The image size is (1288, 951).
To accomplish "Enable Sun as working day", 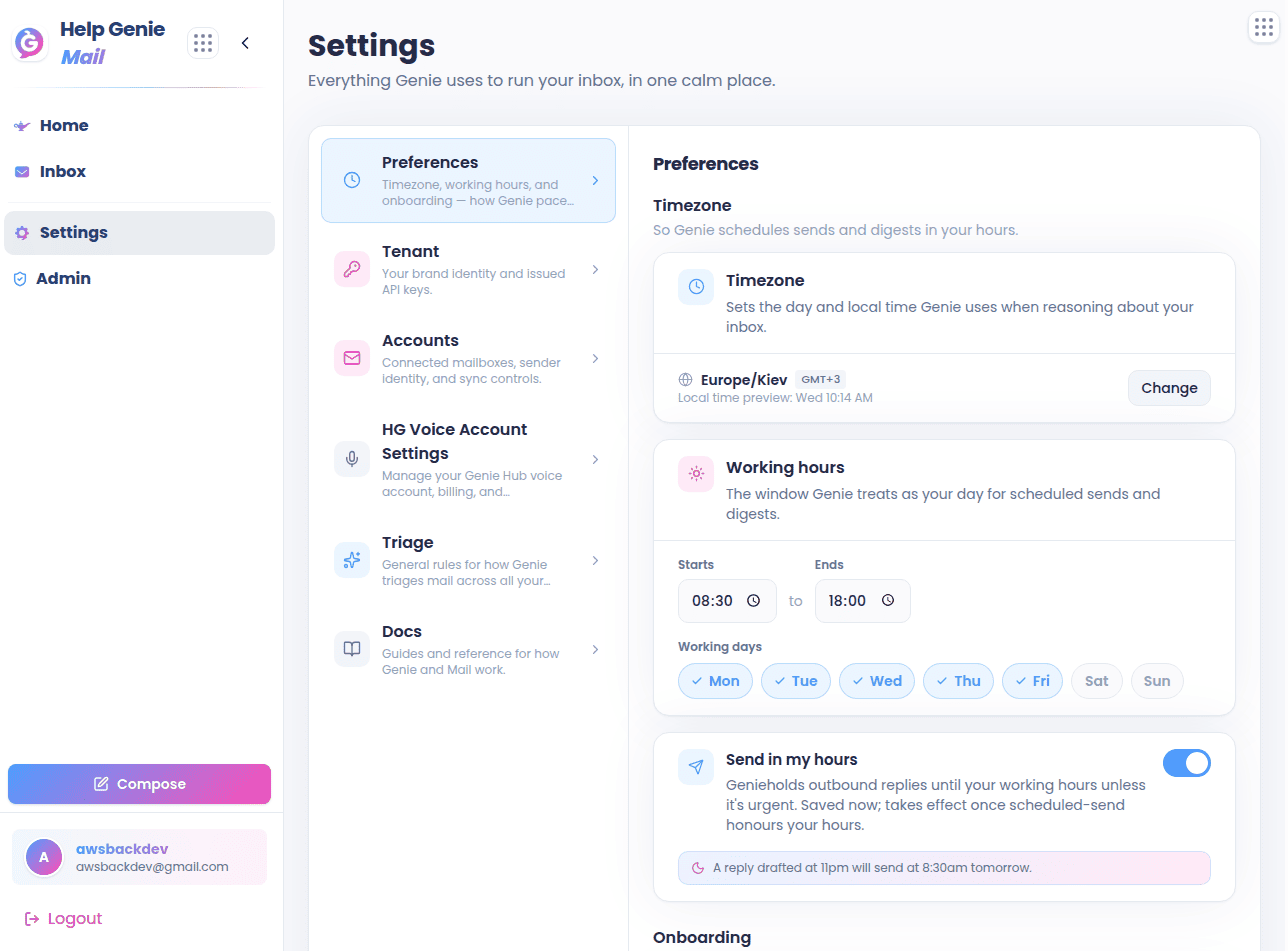I will (x=1157, y=681).
